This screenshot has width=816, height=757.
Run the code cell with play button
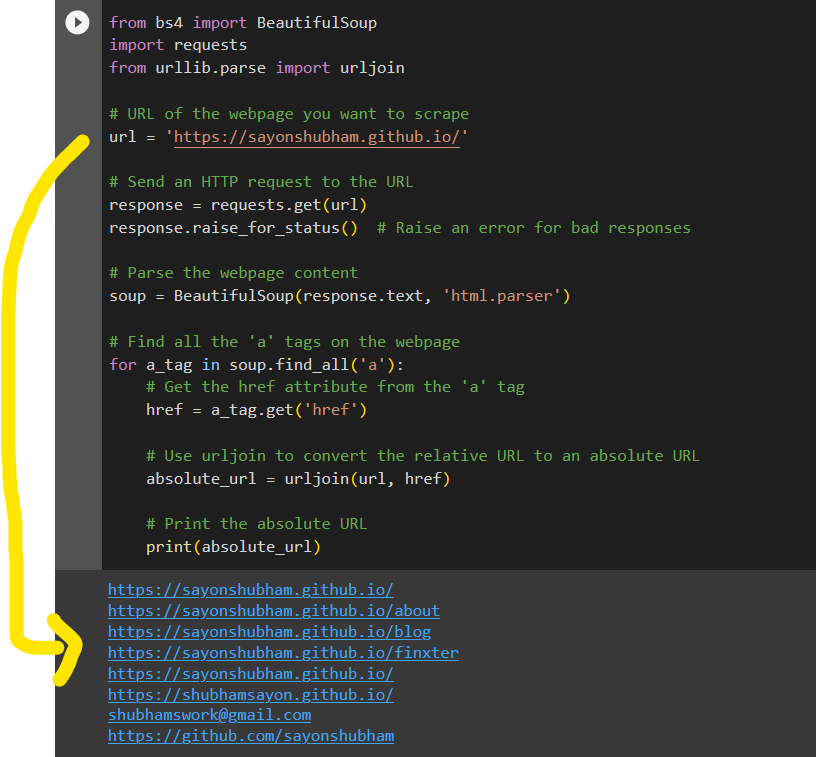tap(78, 22)
